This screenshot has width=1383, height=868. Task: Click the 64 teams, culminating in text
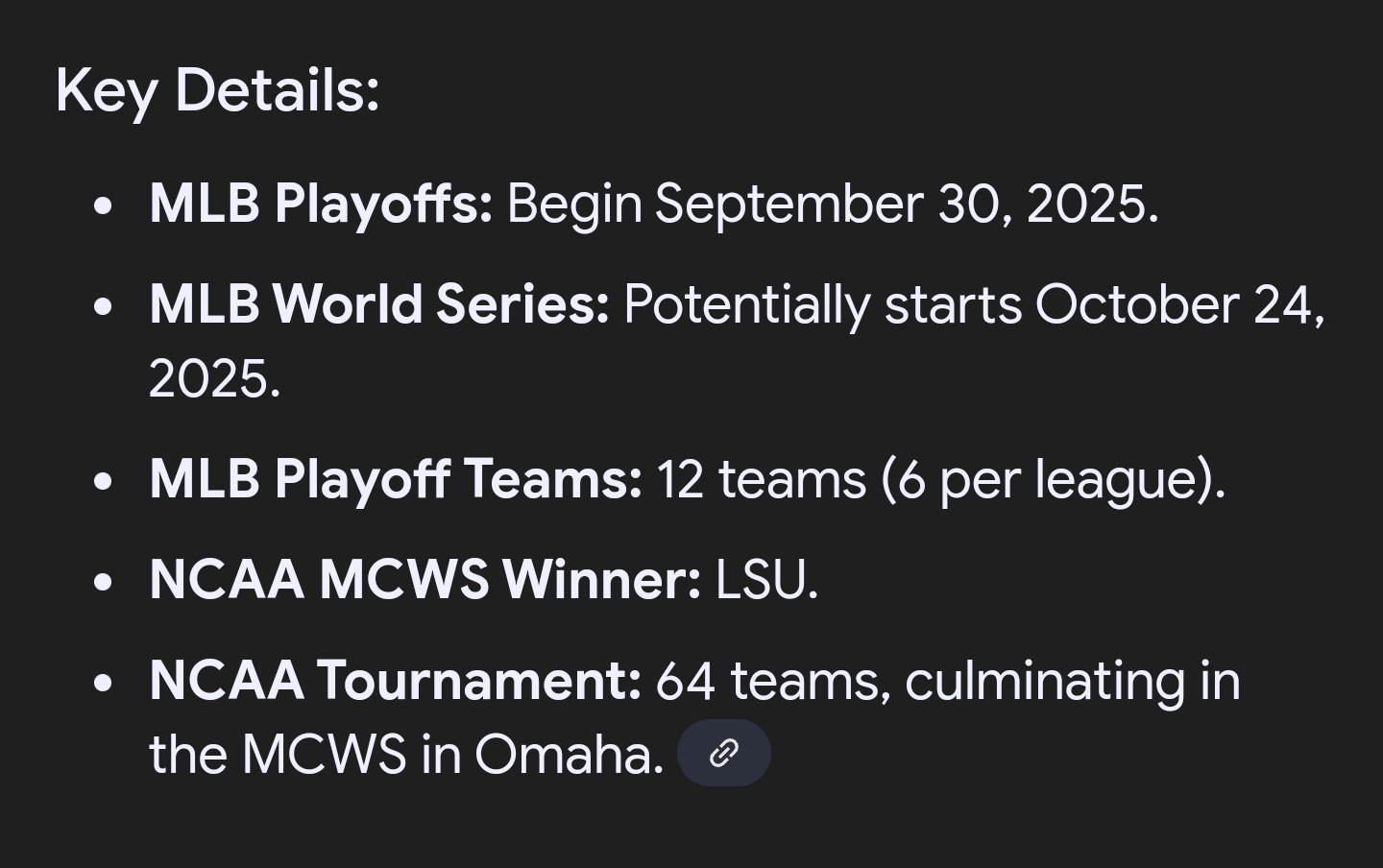point(948,681)
